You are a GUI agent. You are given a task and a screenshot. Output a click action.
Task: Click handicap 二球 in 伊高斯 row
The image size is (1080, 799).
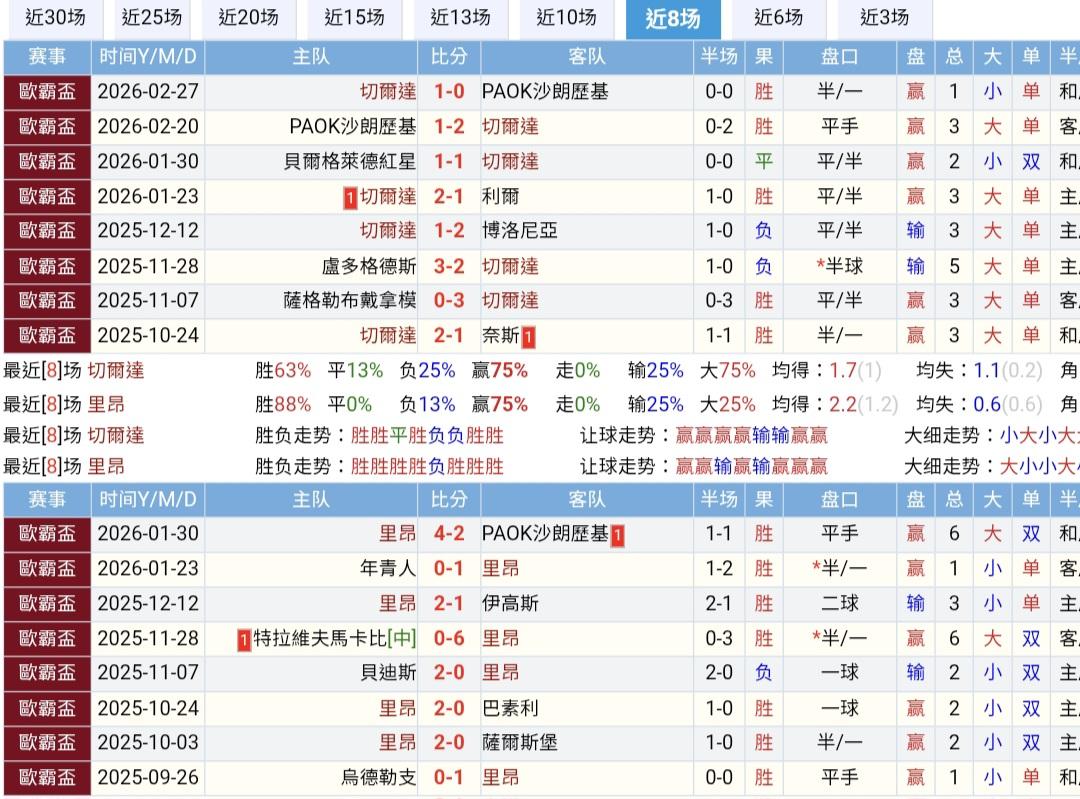pyautogui.click(x=840, y=603)
